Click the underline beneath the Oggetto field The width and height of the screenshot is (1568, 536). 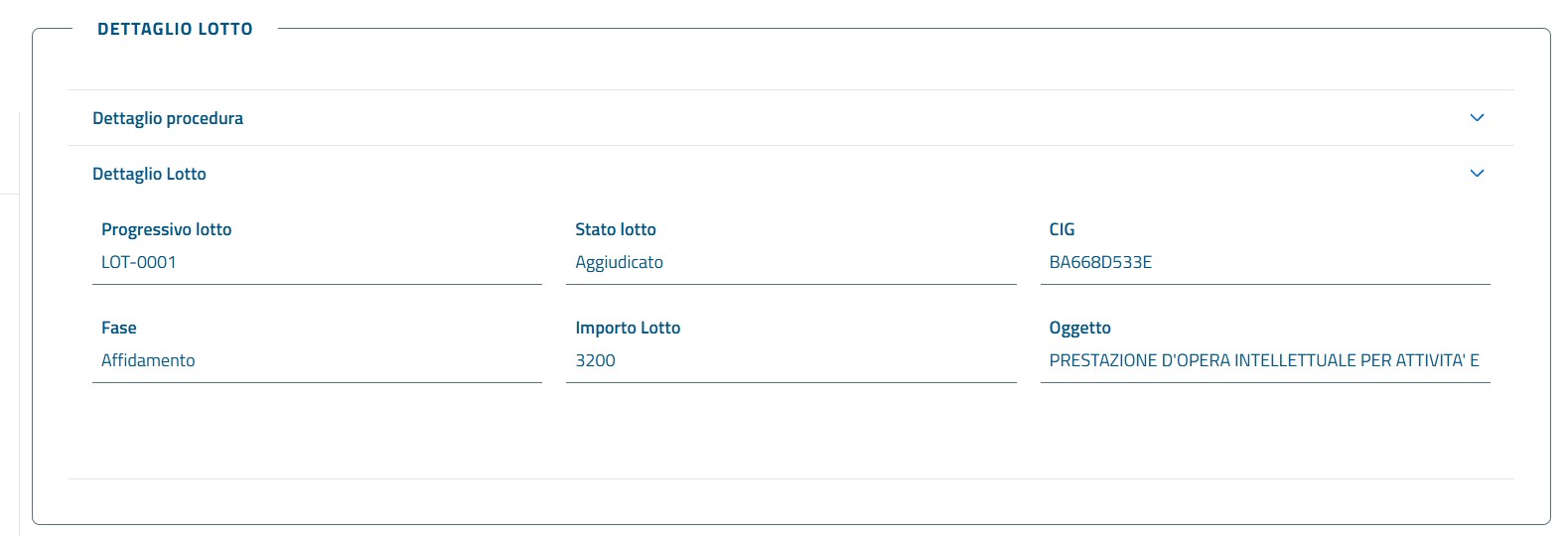pyautogui.click(x=1264, y=382)
